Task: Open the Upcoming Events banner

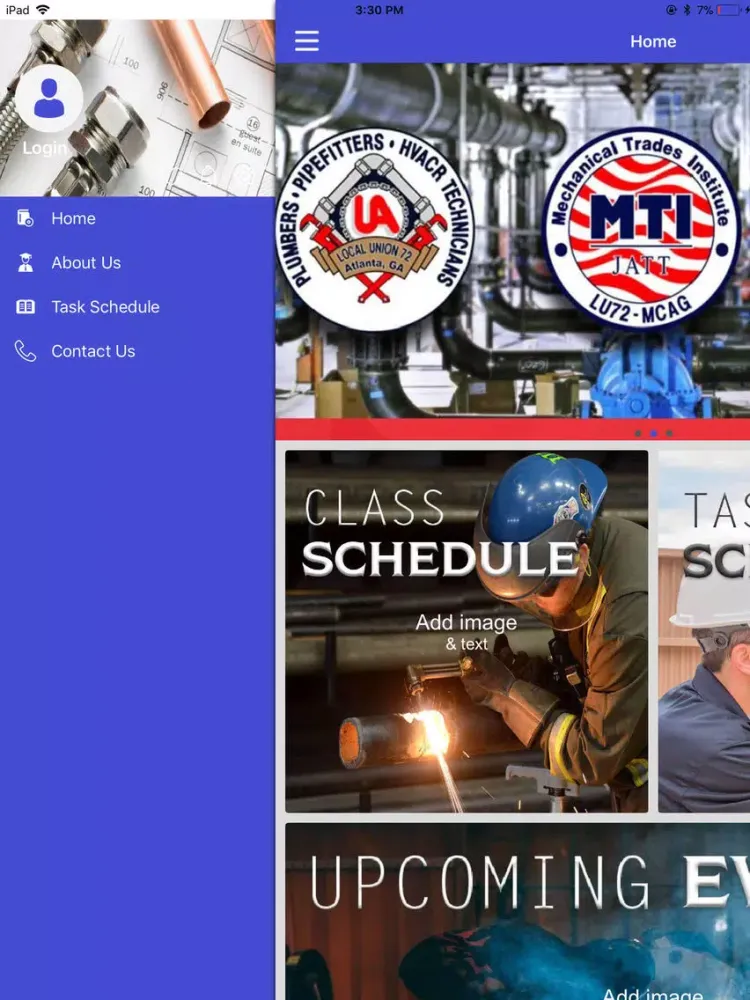Action: [x=517, y=911]
